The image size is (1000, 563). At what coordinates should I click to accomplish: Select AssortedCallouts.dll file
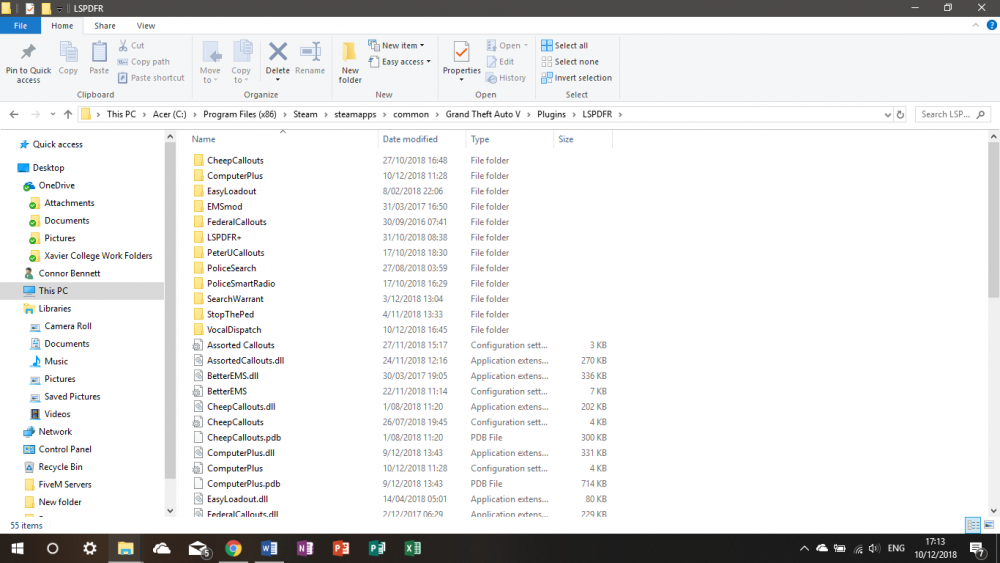pyautogui.click(x=245, y=360)
